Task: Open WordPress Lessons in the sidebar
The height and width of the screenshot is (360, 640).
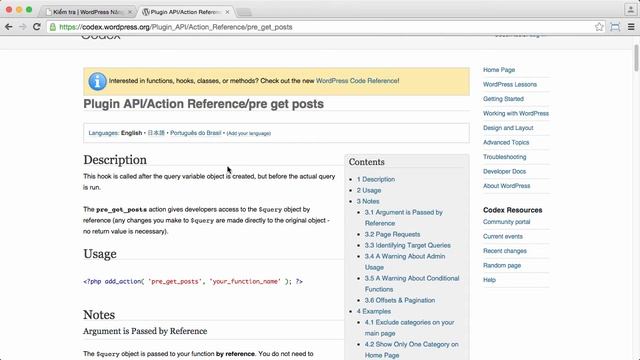Action: click(510, 84)
